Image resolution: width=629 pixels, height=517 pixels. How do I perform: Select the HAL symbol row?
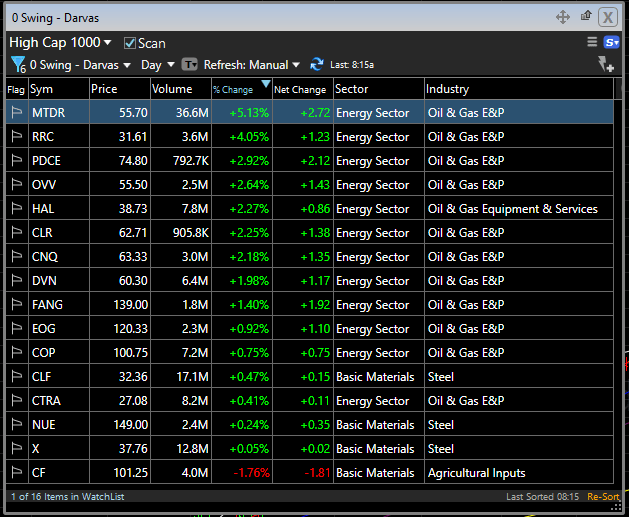click(43, 209)
